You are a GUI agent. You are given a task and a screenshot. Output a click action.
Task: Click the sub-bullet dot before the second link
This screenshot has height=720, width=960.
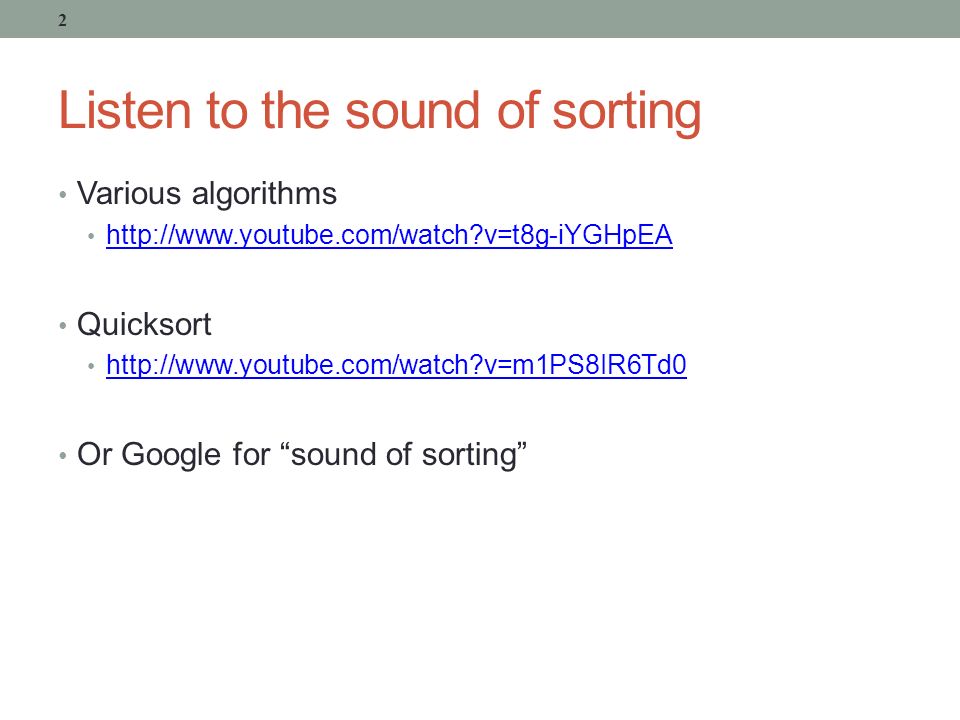(91, 366)
